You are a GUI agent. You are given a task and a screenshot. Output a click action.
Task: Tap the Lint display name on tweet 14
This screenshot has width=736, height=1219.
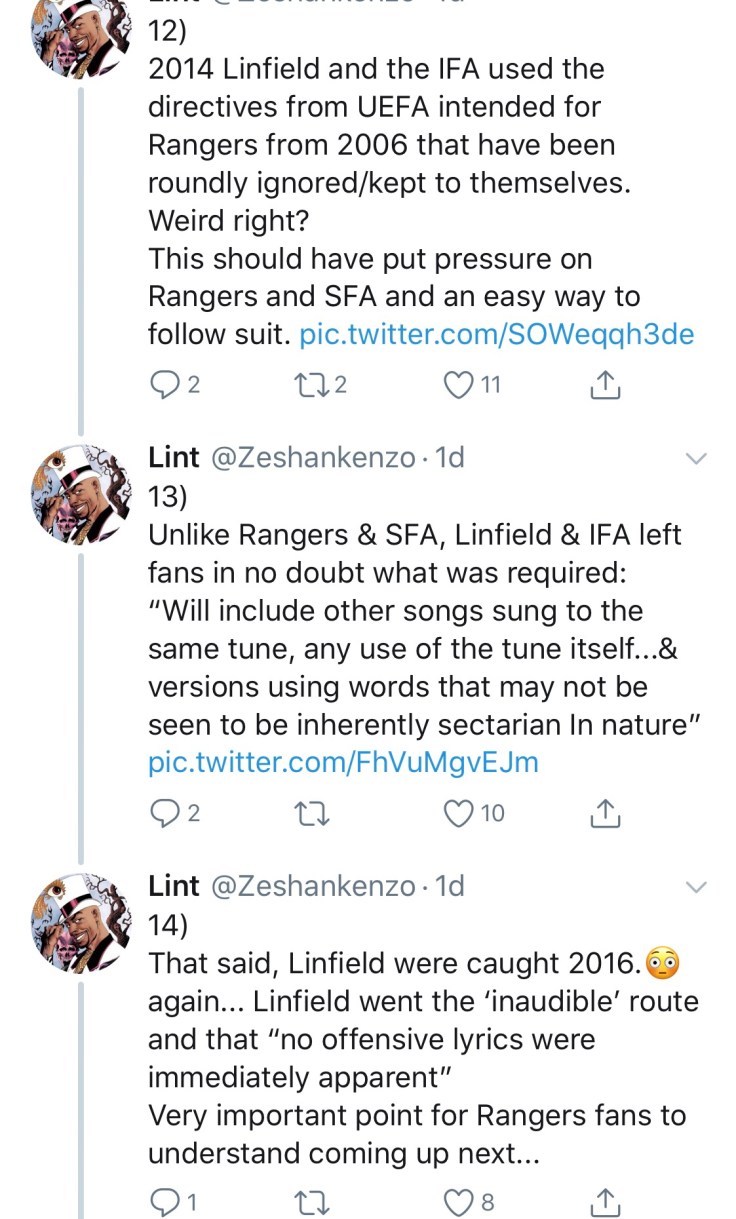[174, 886]
